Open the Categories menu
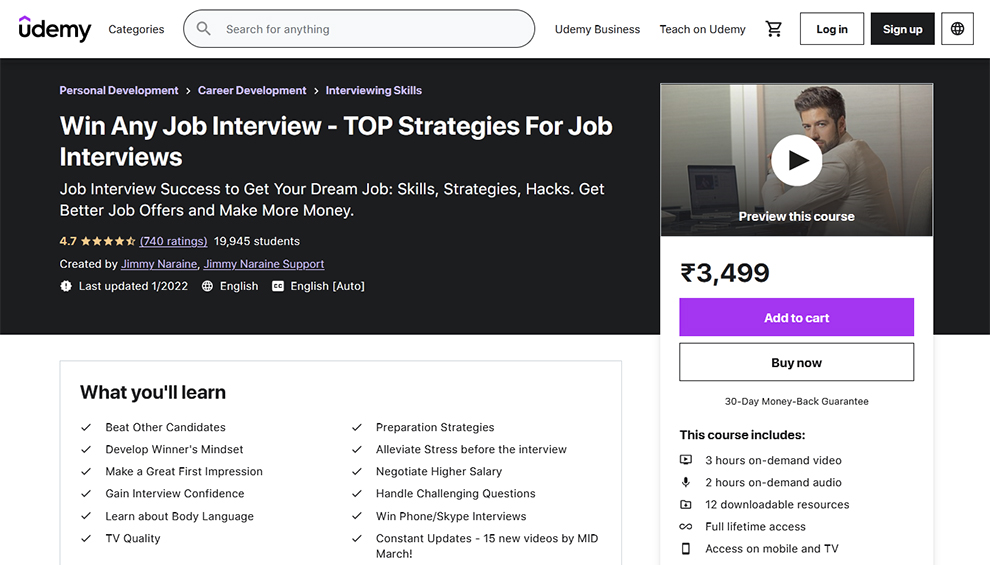 click(x=136, y=29)
